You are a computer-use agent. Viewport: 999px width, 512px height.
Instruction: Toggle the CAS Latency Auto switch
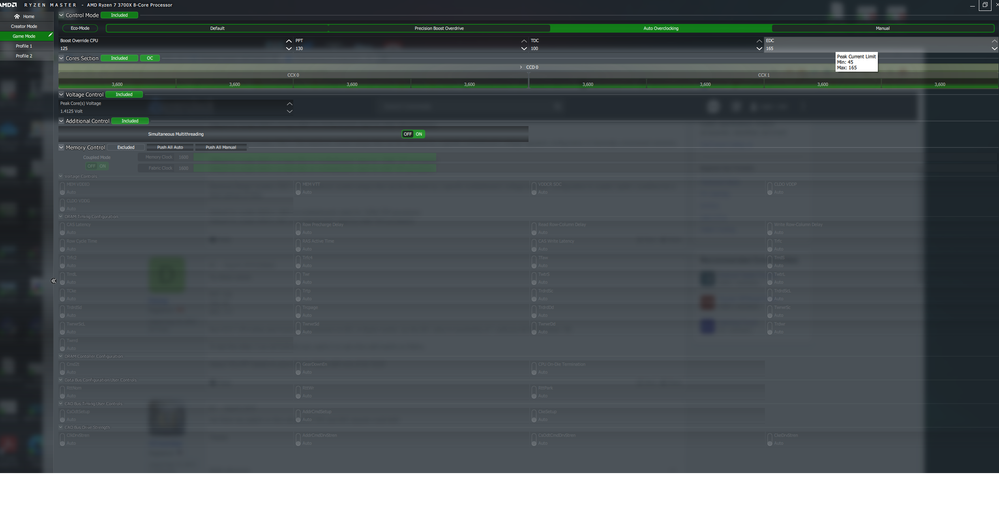62,230
